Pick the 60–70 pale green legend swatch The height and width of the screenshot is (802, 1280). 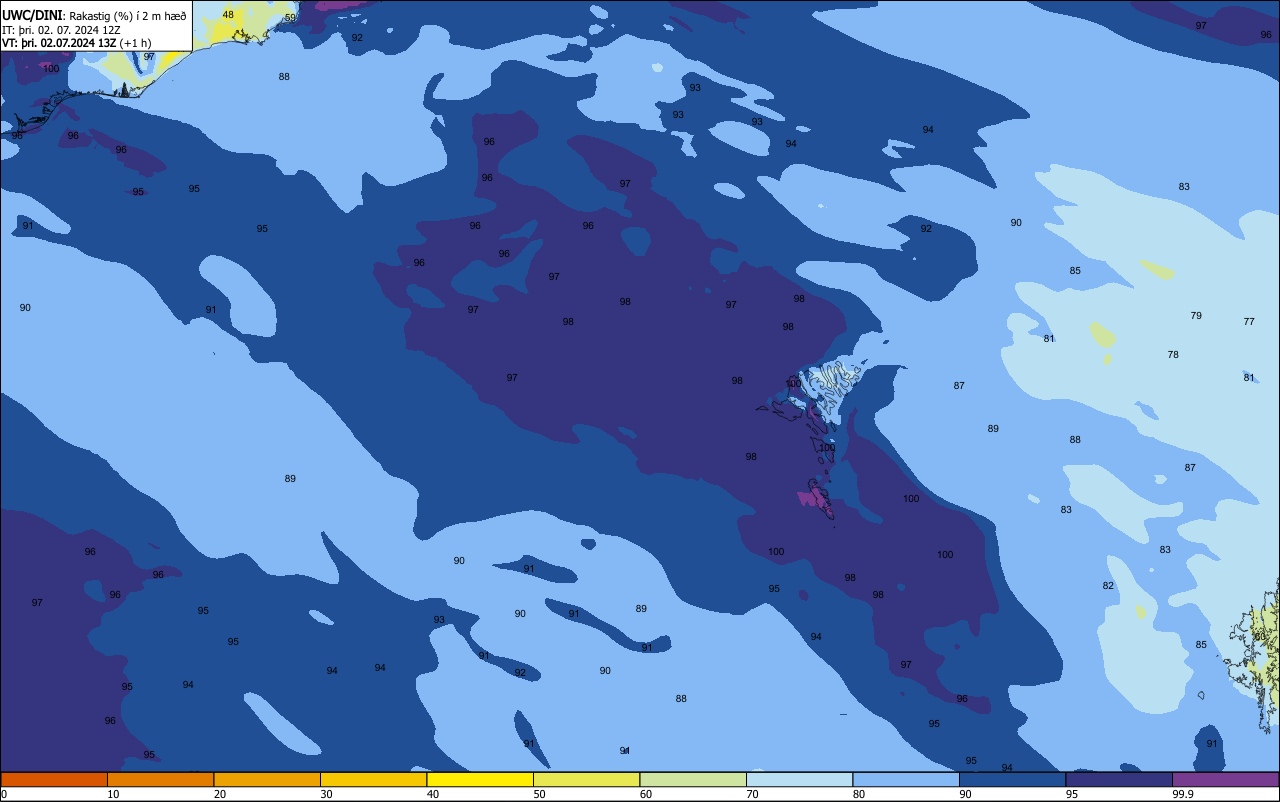[x=693, y=779]
